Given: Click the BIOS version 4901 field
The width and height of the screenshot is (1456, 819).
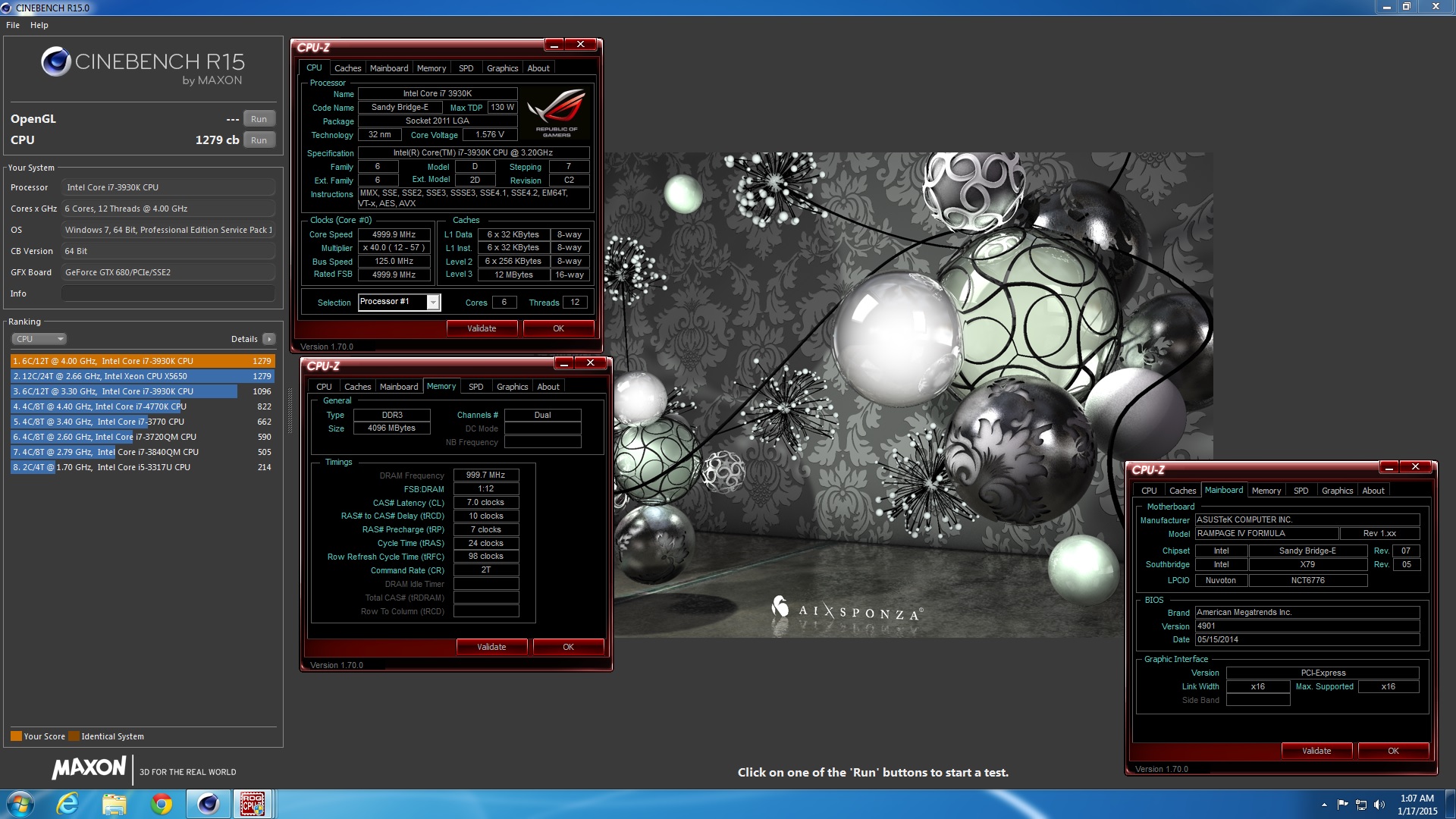Looking at the screenshot, I should pos(1307,626).
